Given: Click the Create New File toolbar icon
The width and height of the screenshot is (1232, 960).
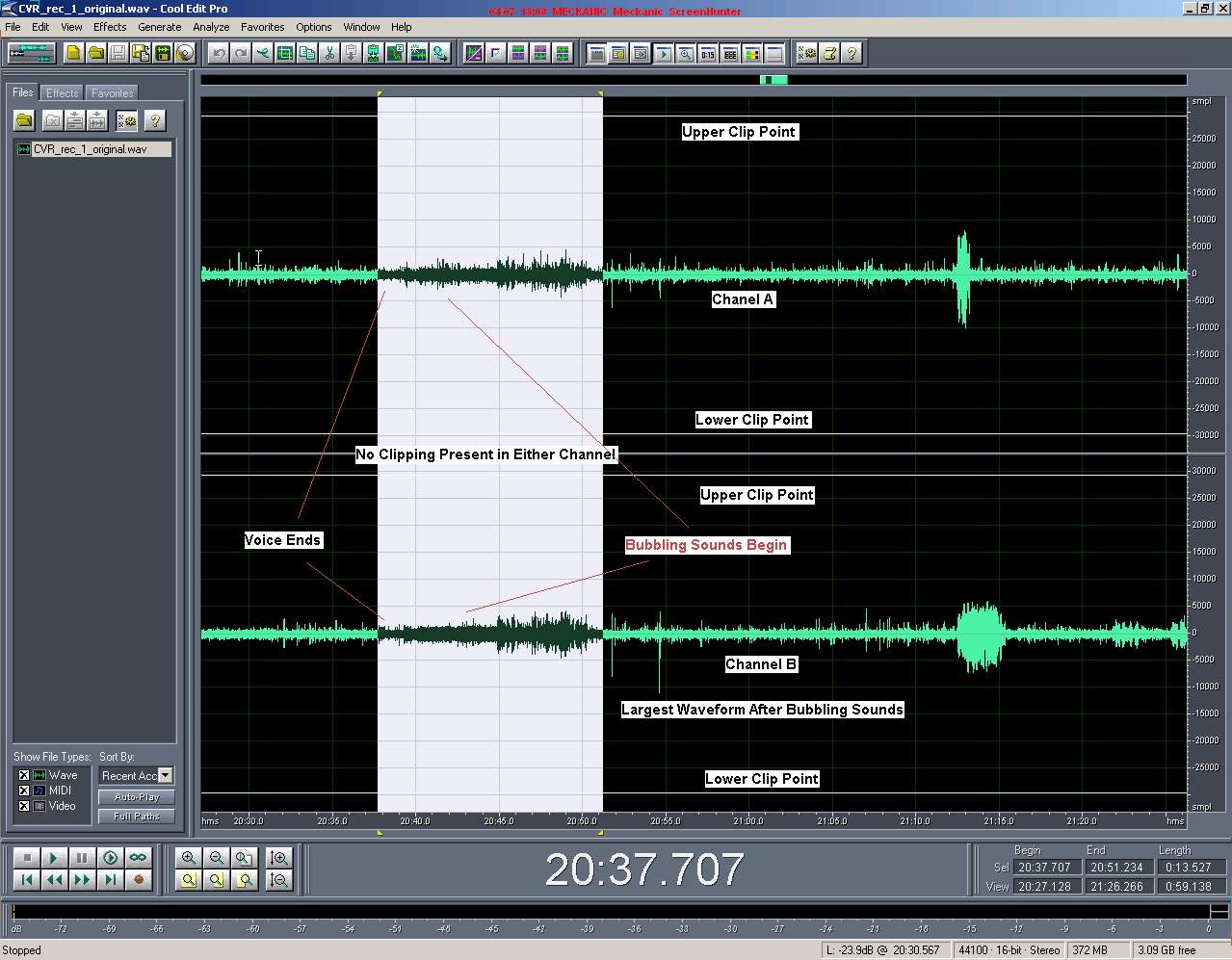Looking at the screenshot, I should pyautogui.click(x=73, y=54).
